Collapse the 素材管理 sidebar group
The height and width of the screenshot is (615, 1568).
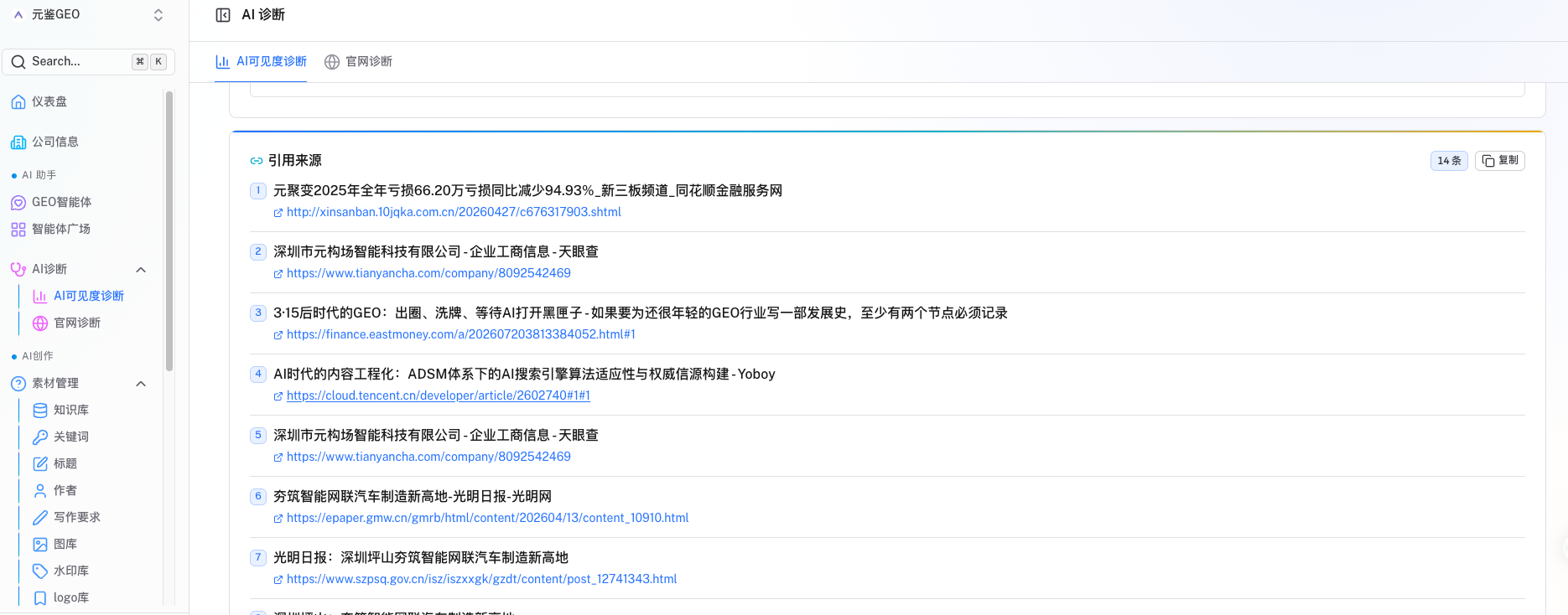[141, 383]
